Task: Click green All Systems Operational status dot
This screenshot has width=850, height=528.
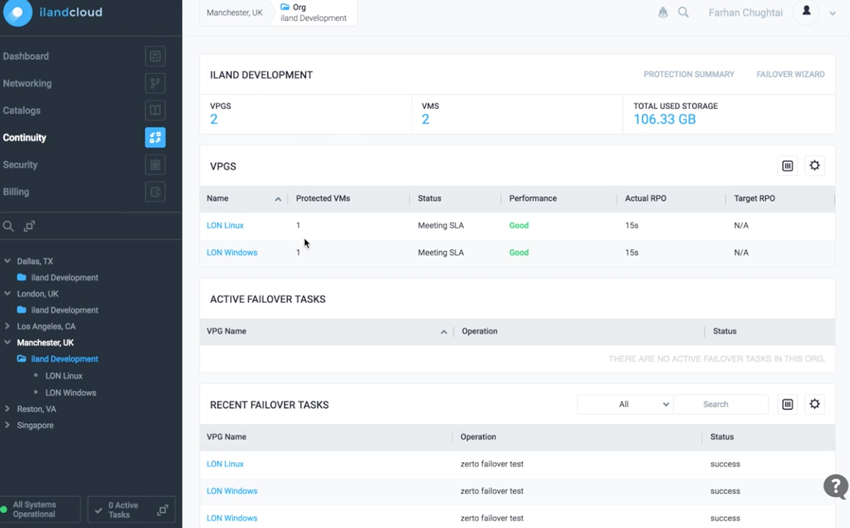Action: click(4, 510)
